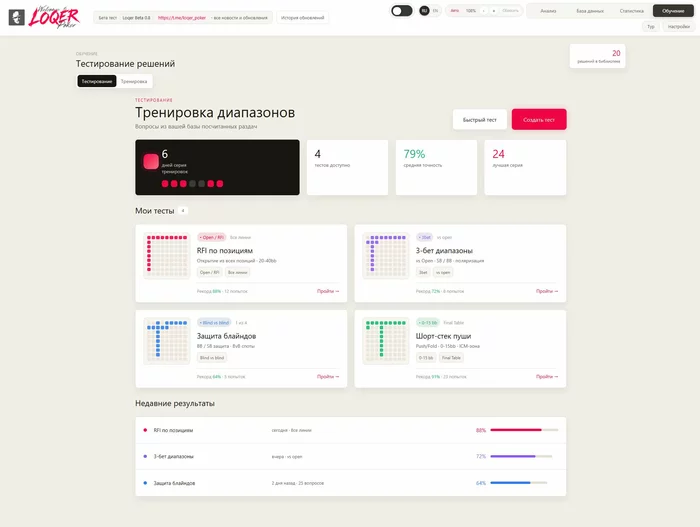The height and width of the screenshot is (527, 700).
Task: Click the Создать тест button
Action: tap(539, 120)
